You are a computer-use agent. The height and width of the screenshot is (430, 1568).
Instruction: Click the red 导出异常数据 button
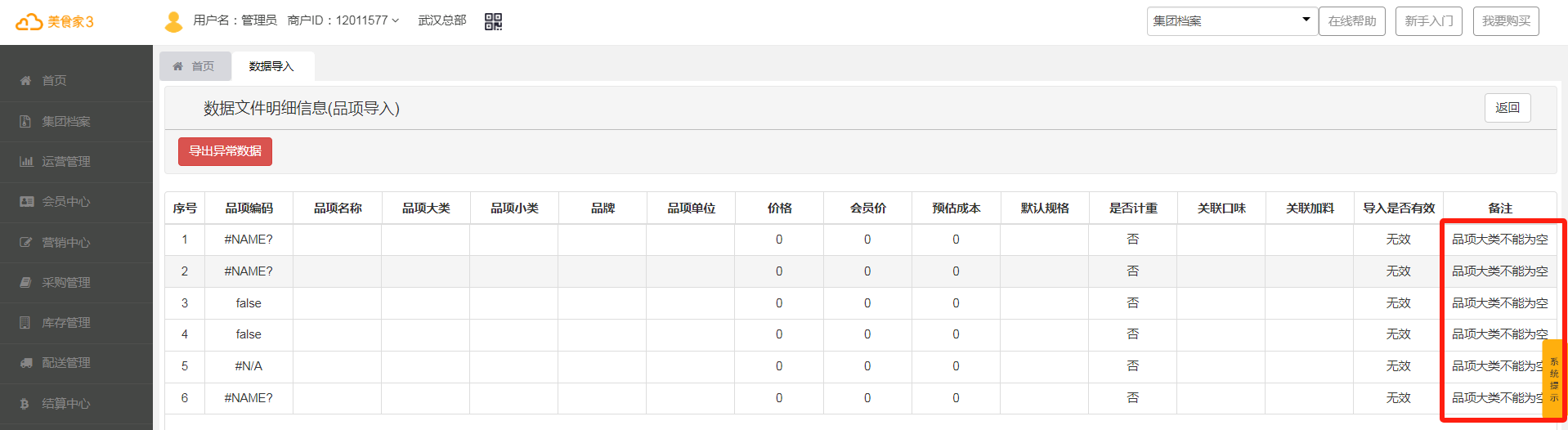[x=225, y=151]
